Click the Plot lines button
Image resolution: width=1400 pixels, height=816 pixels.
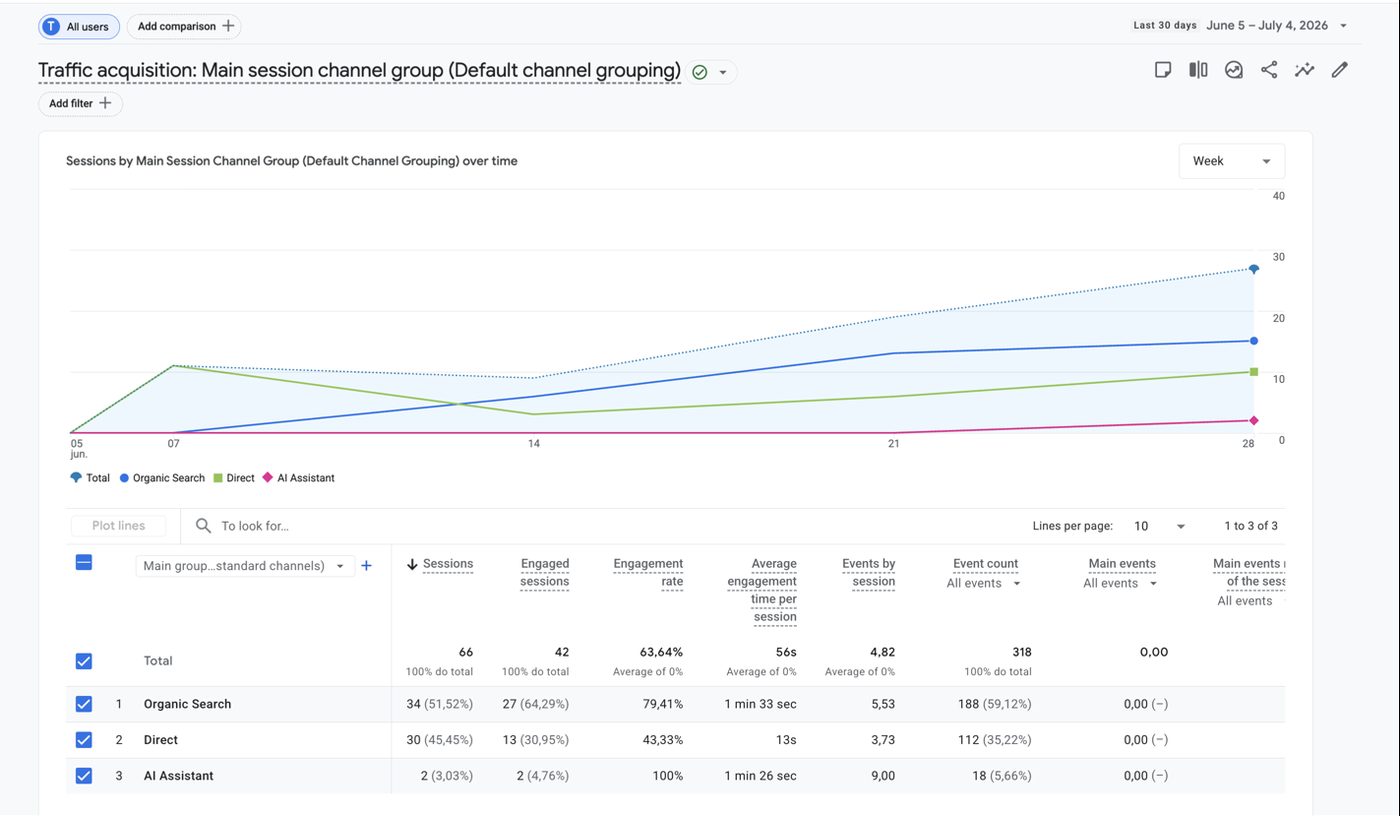click(x=118, y=526)
